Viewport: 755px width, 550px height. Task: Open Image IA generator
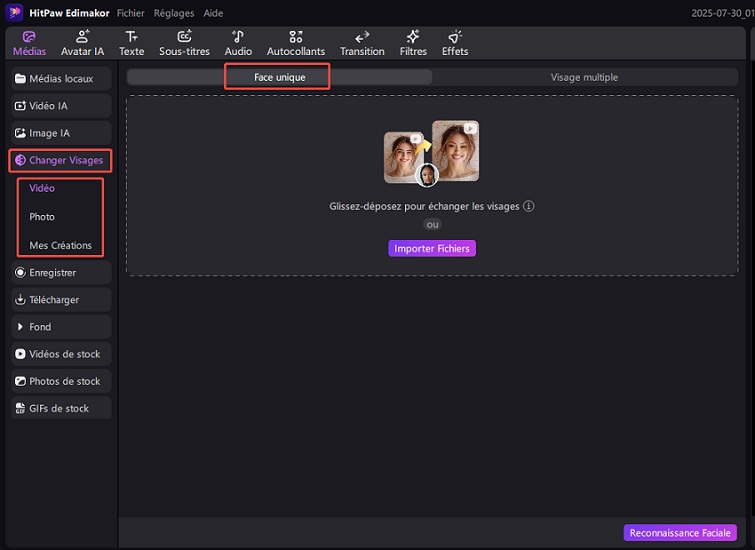pyautogui.click(x=61, y=133)
